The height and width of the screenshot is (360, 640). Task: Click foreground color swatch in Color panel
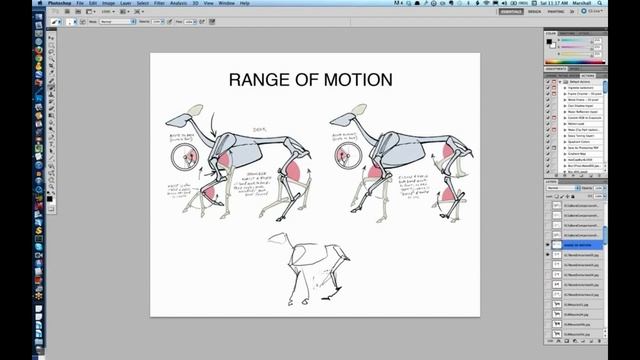point(549,41)
